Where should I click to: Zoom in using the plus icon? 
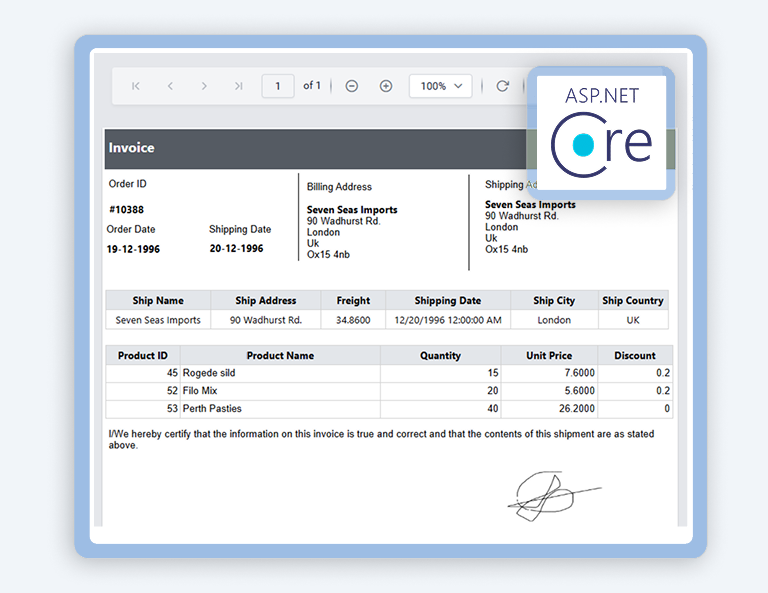coord(386,86)
